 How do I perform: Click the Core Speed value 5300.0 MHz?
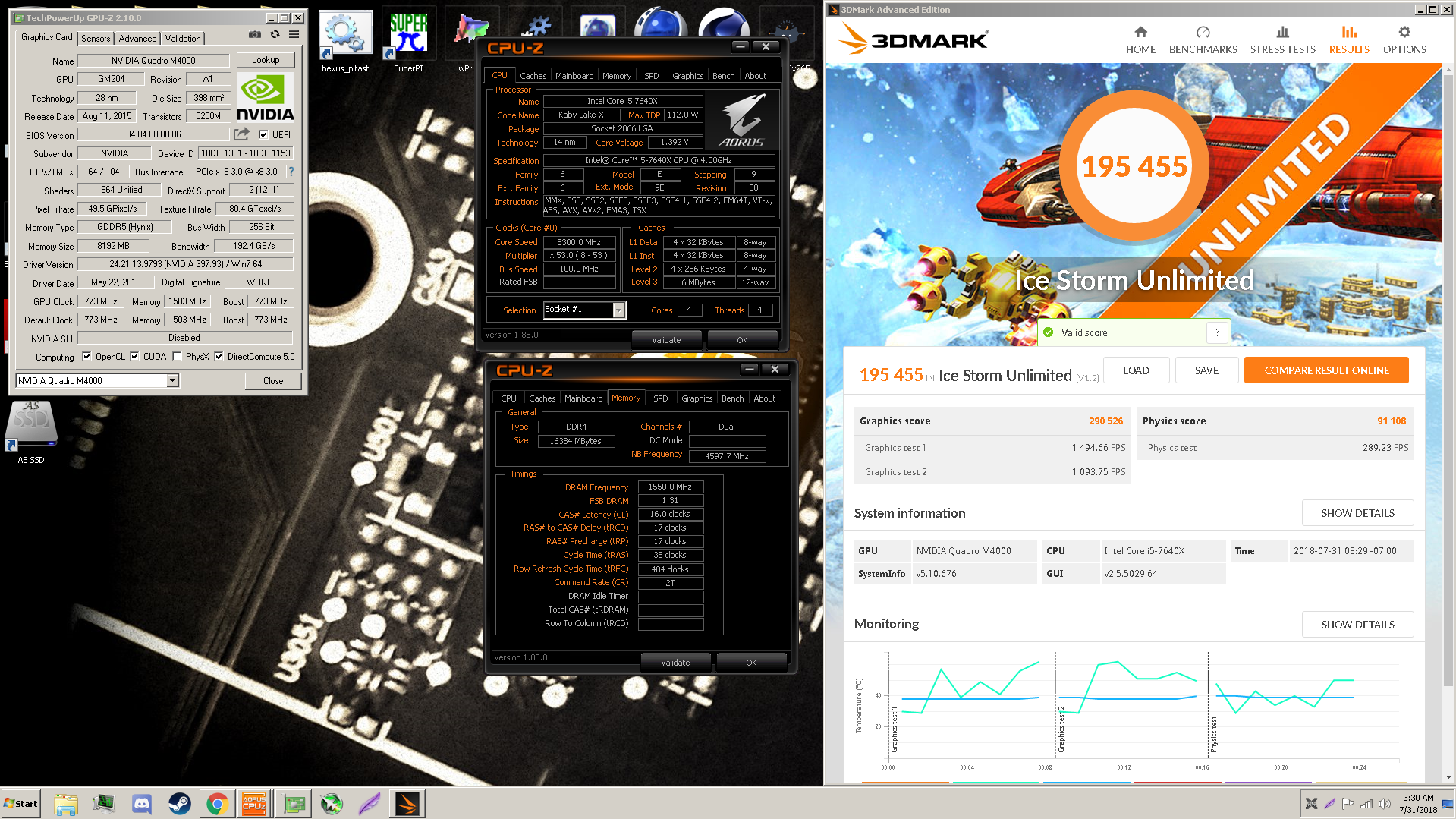579,242
